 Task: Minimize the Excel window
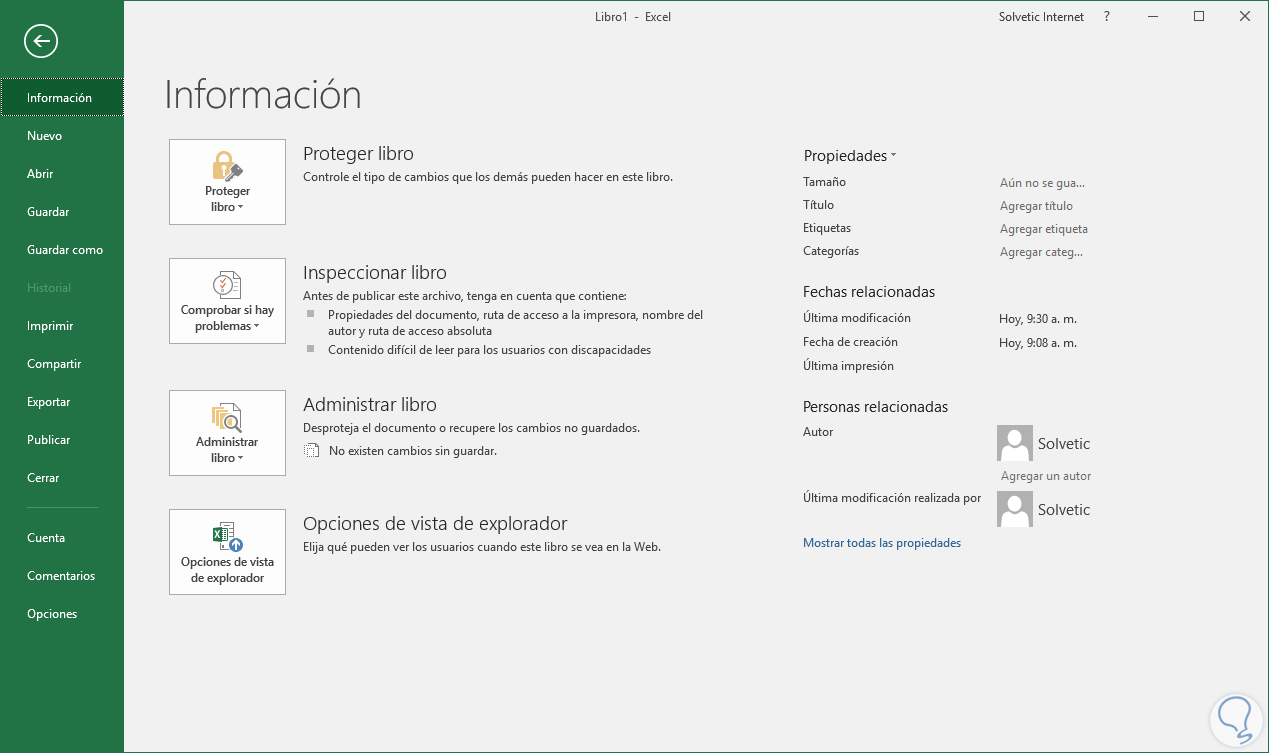point(1154,17)
